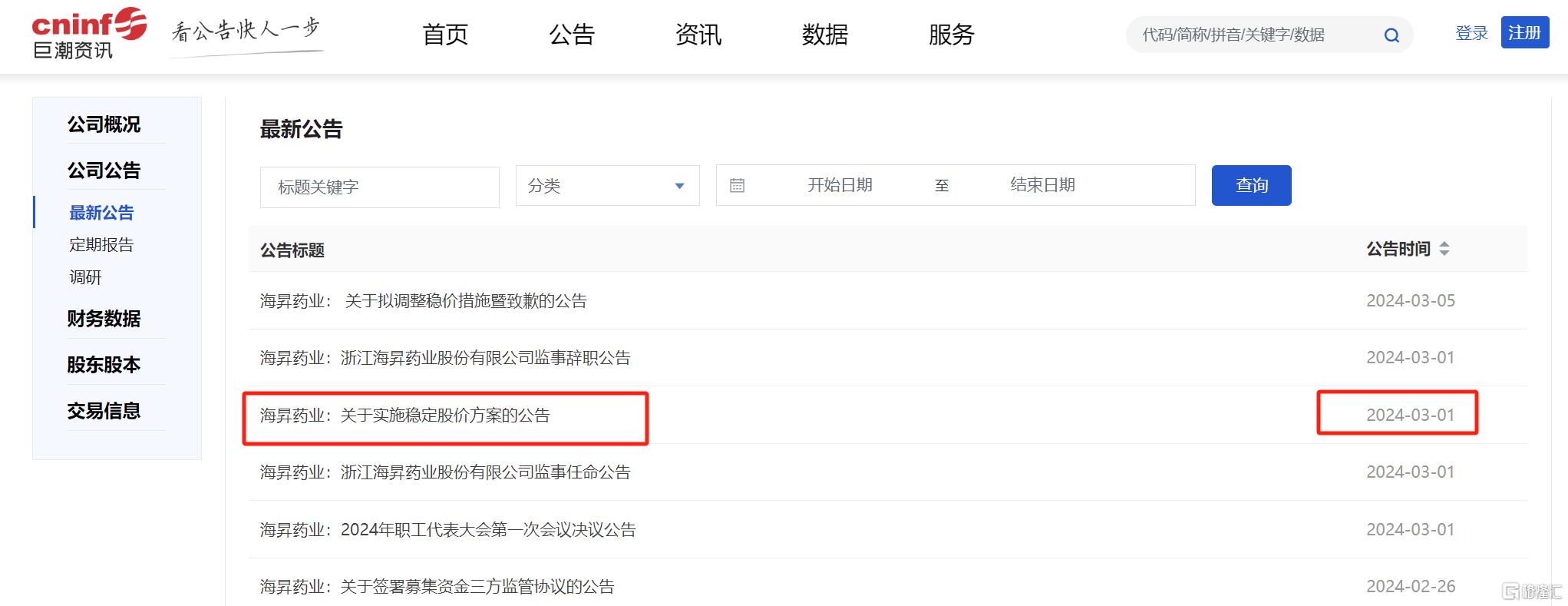Select 定期报告 sidebar item
Screen dimensions: 1568x606
click(101, 245)
